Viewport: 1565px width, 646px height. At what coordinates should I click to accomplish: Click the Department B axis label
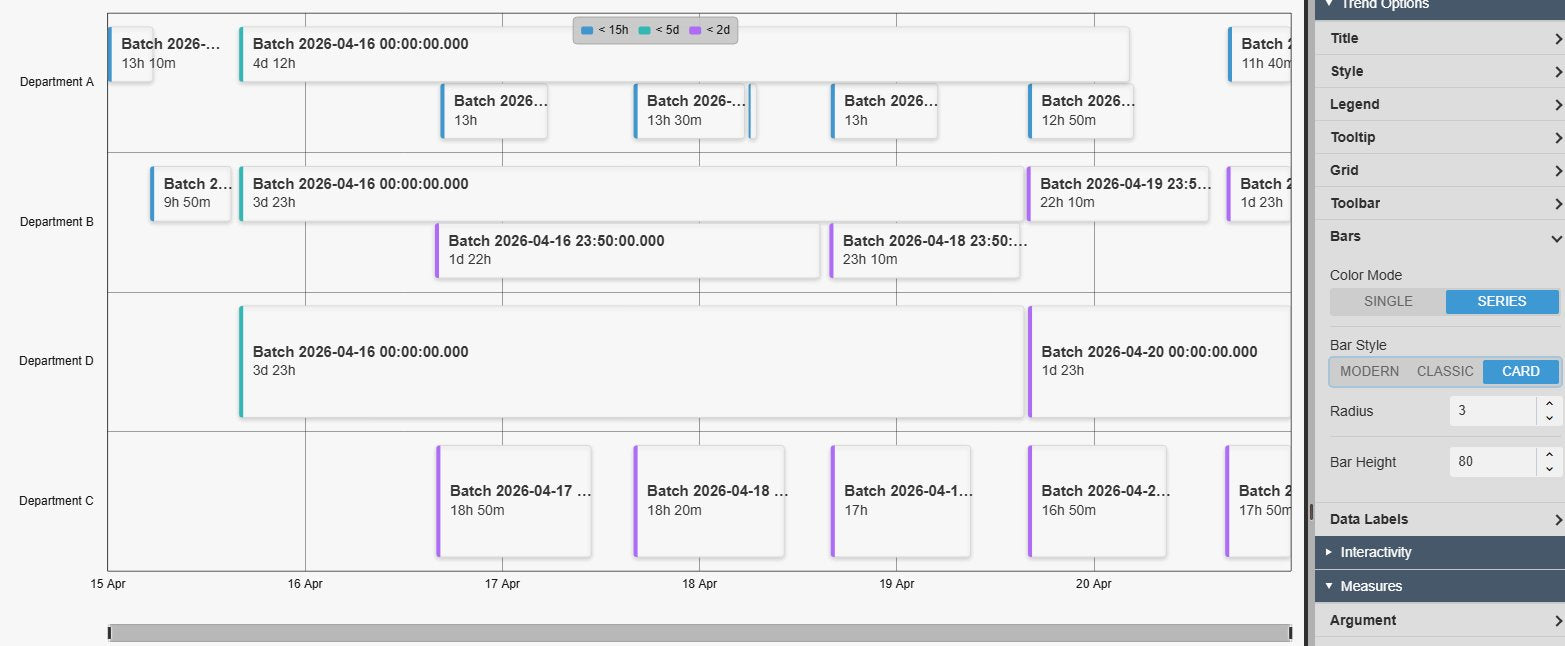pyautogui.click(x=57, y=222)
